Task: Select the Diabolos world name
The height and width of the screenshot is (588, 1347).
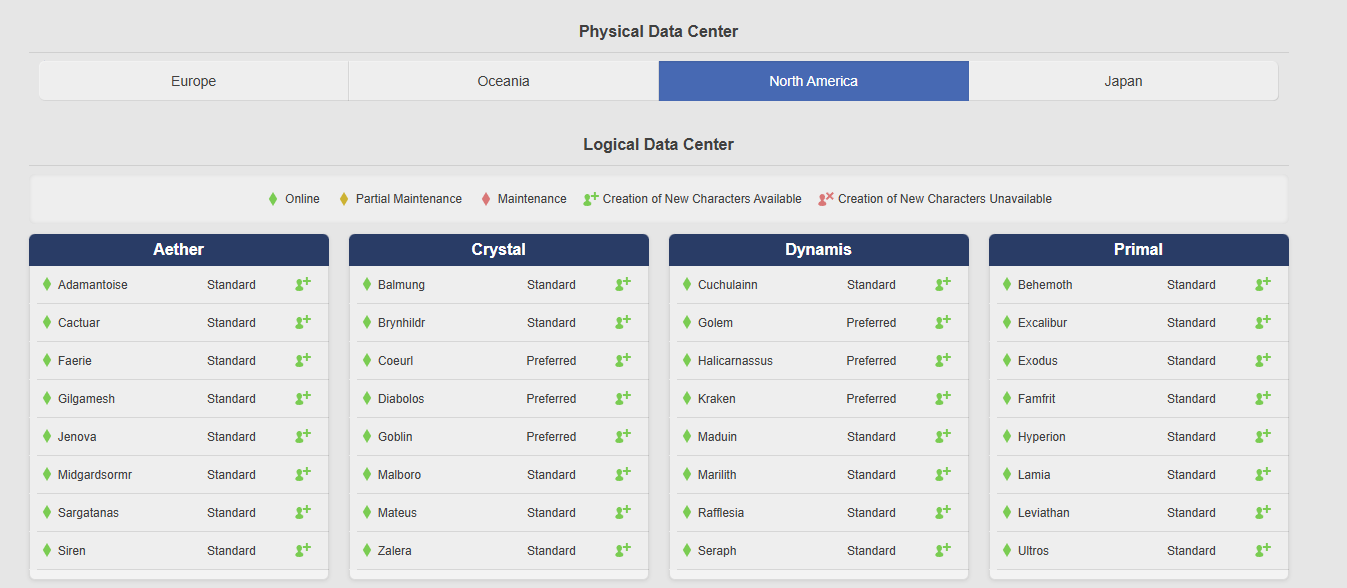Action: 401,399
